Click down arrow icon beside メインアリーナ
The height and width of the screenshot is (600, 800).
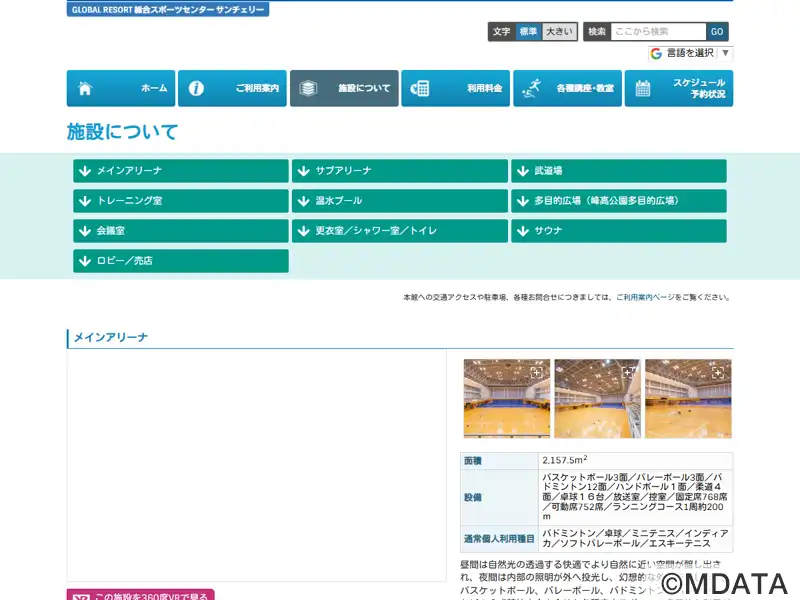point(85,171)
